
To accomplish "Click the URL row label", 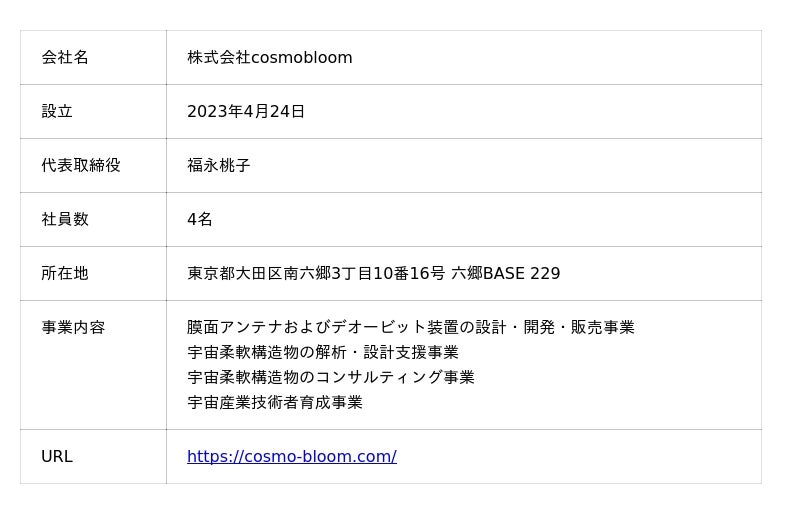I will click(57, 456).
